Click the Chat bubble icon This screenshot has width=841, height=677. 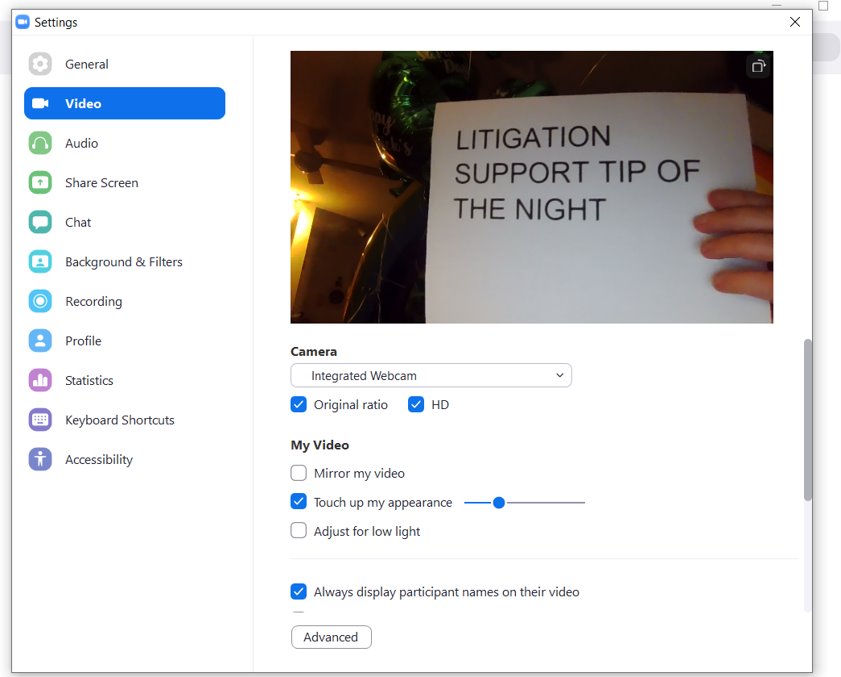pos(40,222)
